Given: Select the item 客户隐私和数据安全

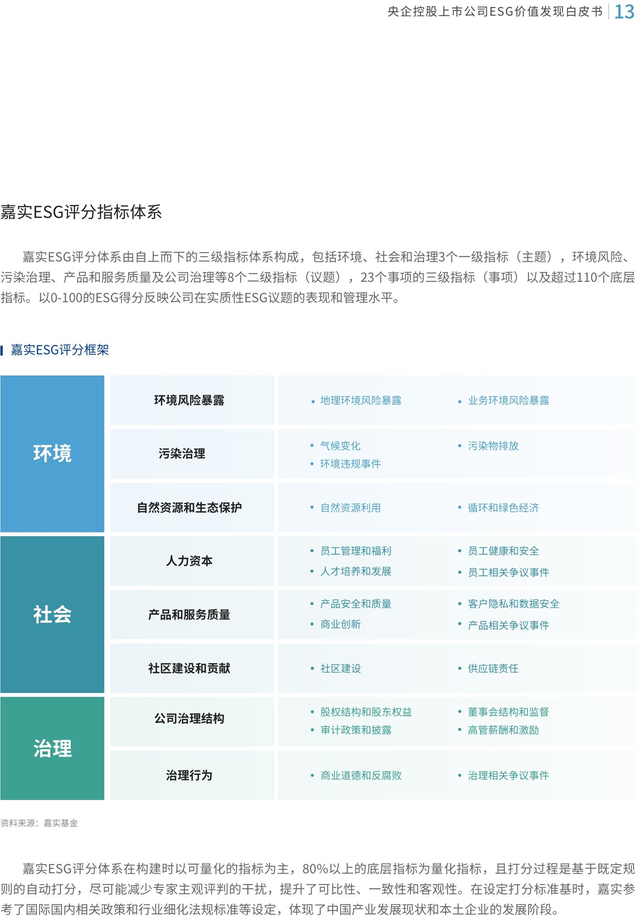Looking at the screenshot, I should 513,604.
